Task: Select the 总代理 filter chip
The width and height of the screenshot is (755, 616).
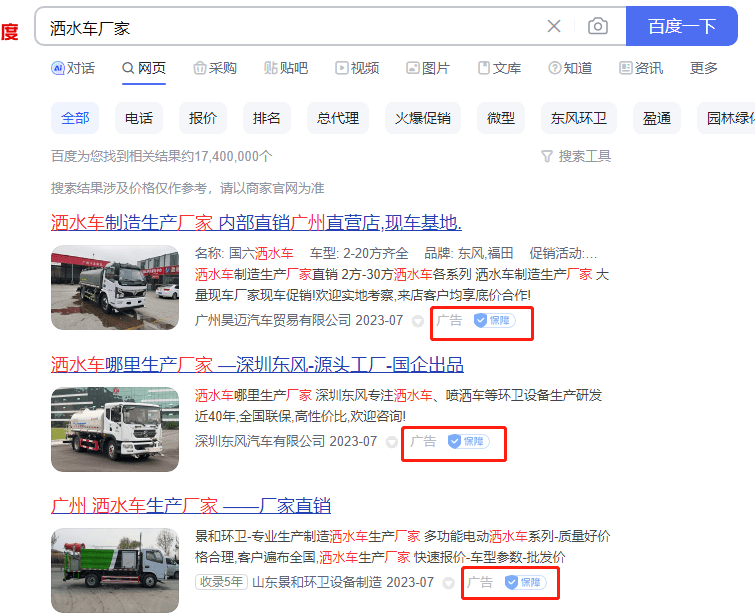Action: 338,118
